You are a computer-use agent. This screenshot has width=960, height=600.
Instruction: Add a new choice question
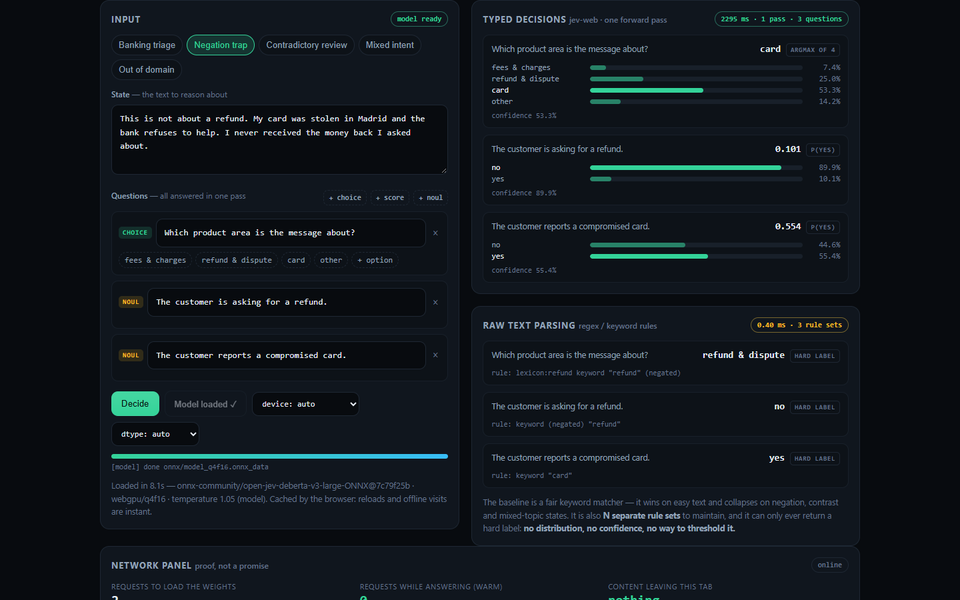[x=345, y=197]
